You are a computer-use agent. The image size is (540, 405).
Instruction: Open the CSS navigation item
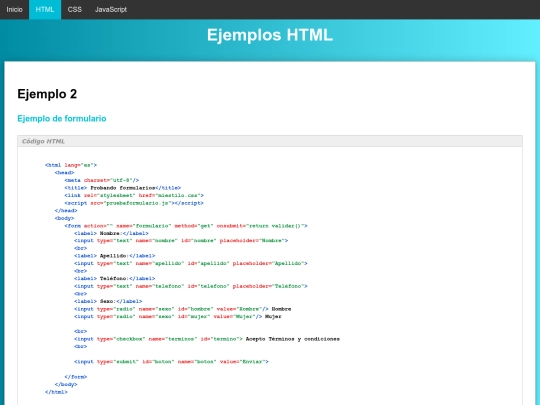74,9
